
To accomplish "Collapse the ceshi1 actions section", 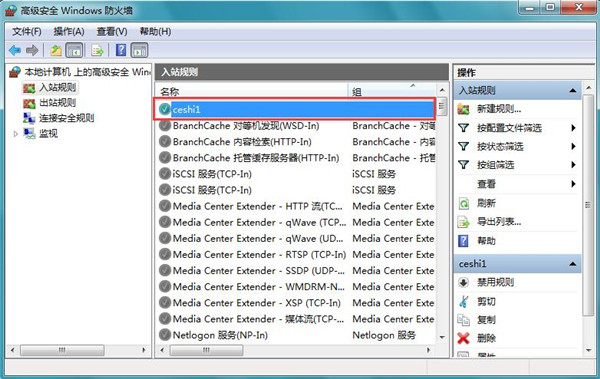I will tap(572, 264).
